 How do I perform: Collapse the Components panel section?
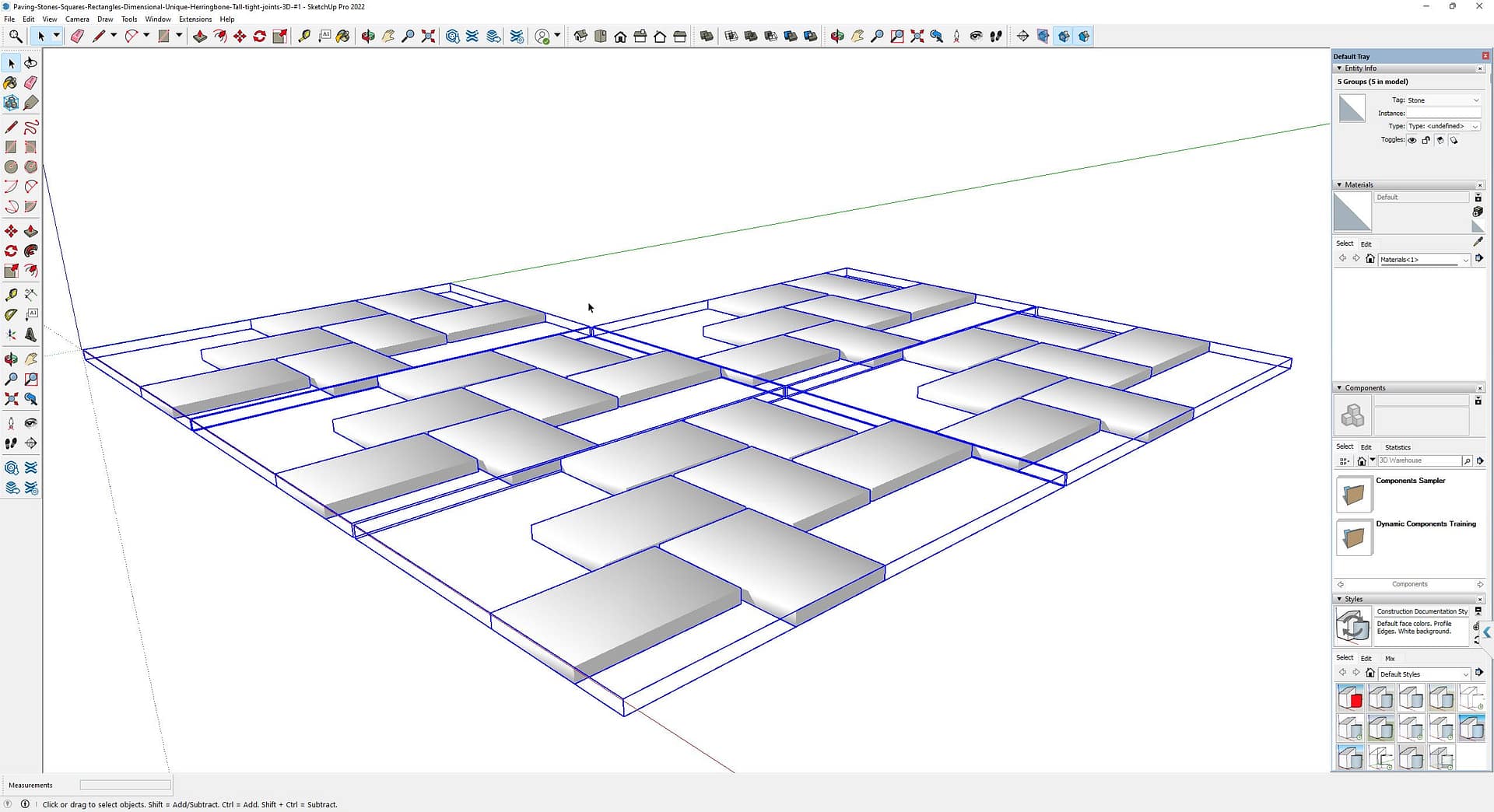tap(1339, 388)
